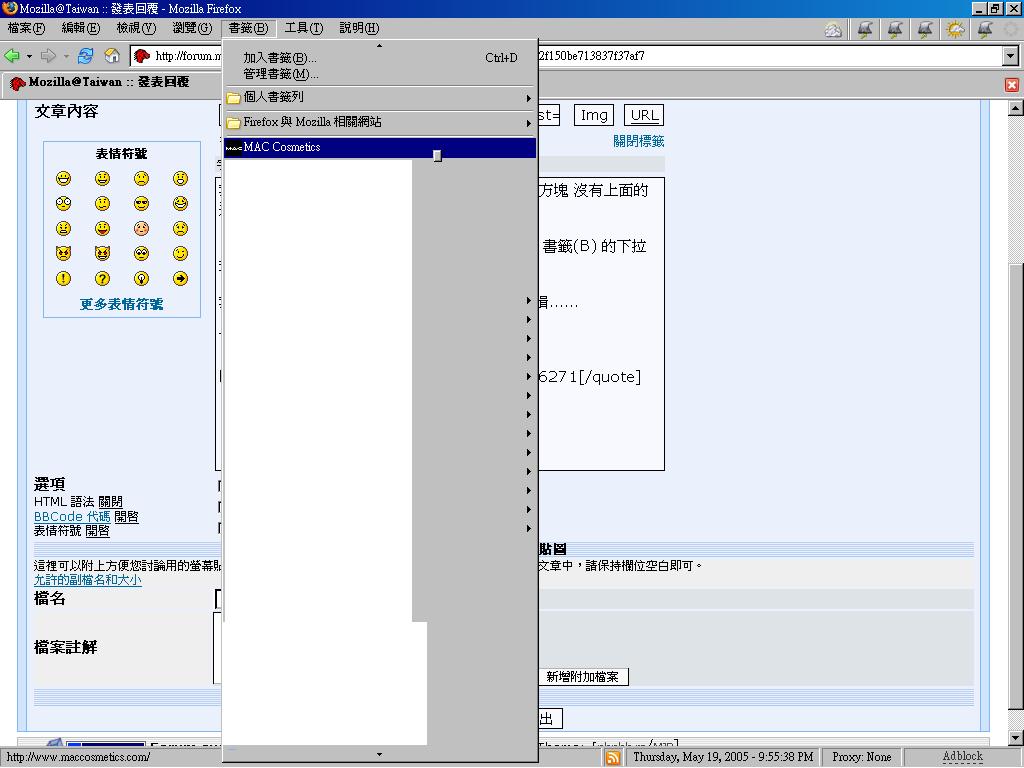Image resolution: width=1024 pixels, height=768 pixels.
Task: Click the grayed Forward arrow button
Action: pyautogui.click(x=48, y=56)
